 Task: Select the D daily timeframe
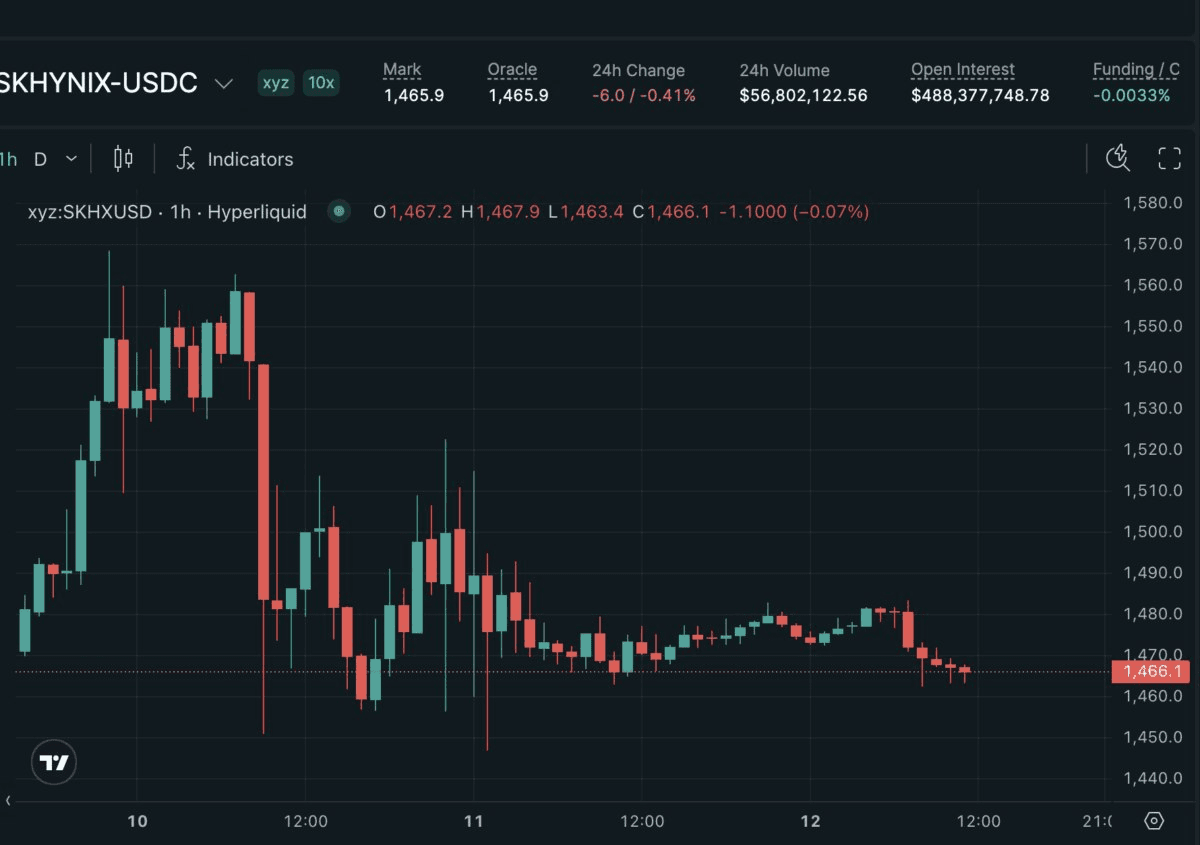40,159
